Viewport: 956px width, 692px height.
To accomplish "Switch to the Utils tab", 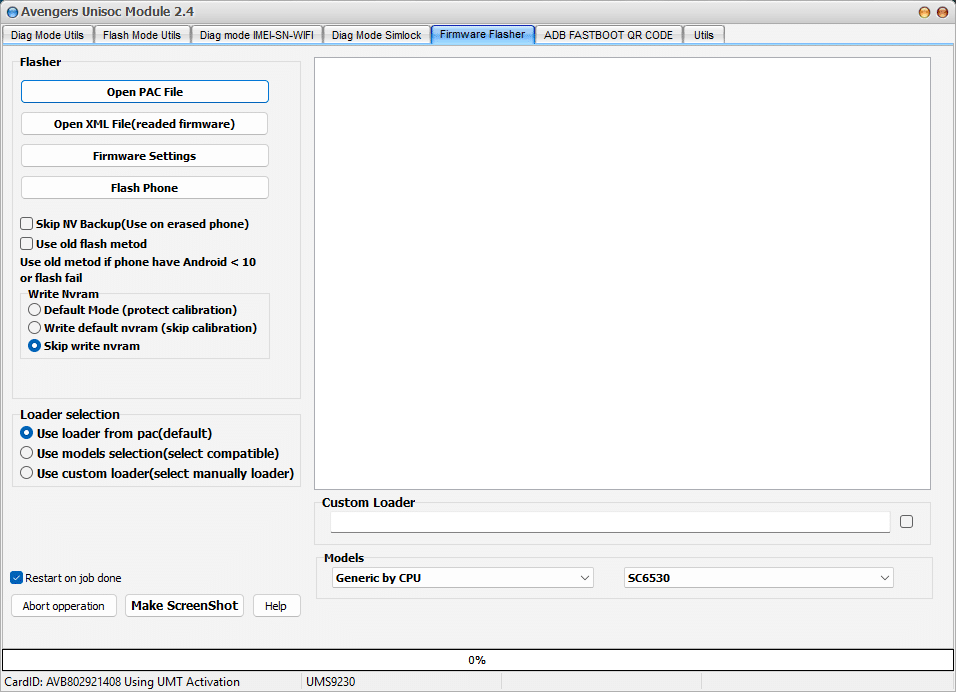I will [703, 35].
